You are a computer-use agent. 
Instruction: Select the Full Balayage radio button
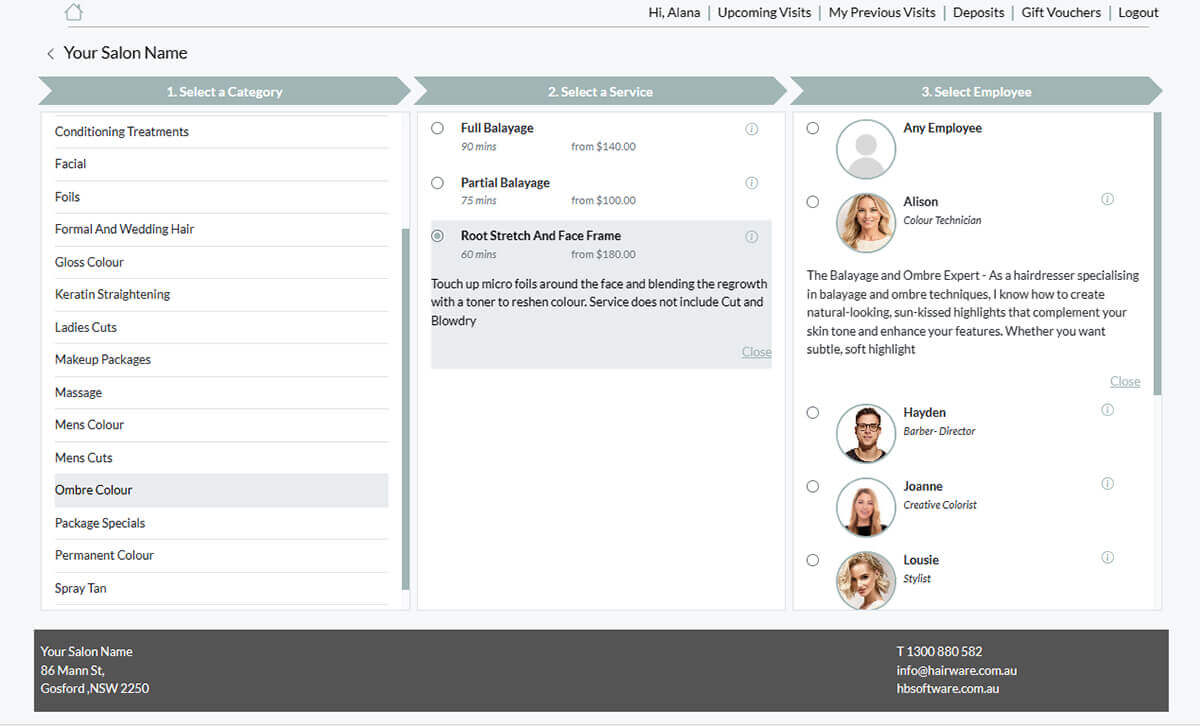pyautogui.click(x=438, y=128)
